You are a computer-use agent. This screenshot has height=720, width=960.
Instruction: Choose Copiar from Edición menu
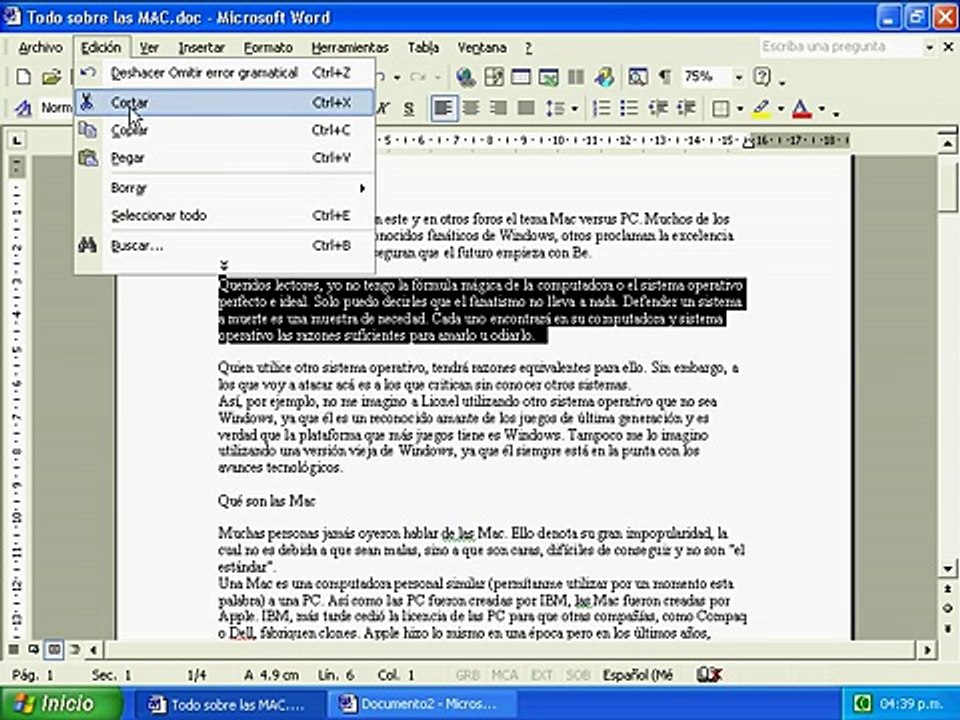click(225, 130)
